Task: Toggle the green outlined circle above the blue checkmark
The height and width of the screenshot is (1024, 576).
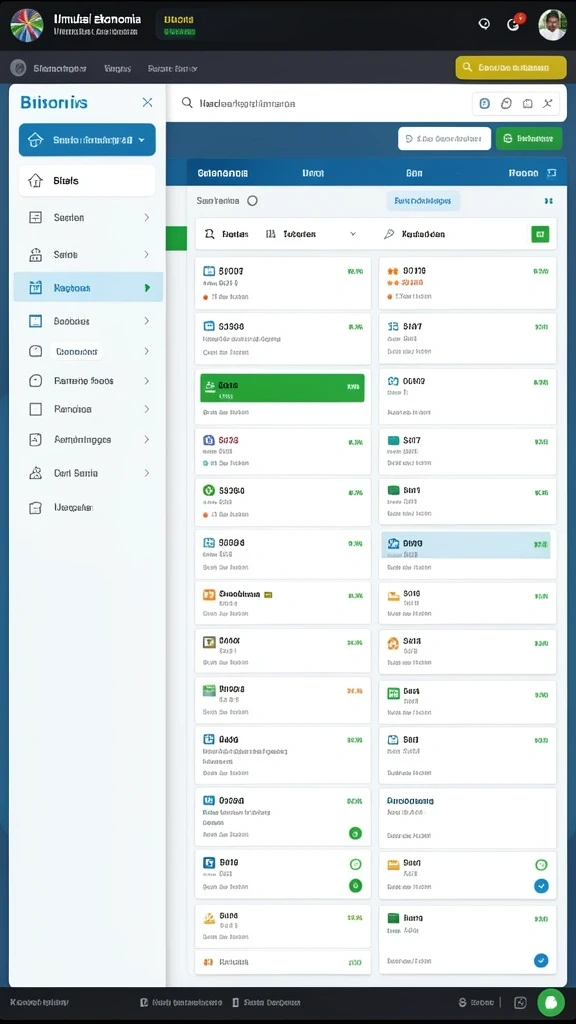Action: [541, 865]
